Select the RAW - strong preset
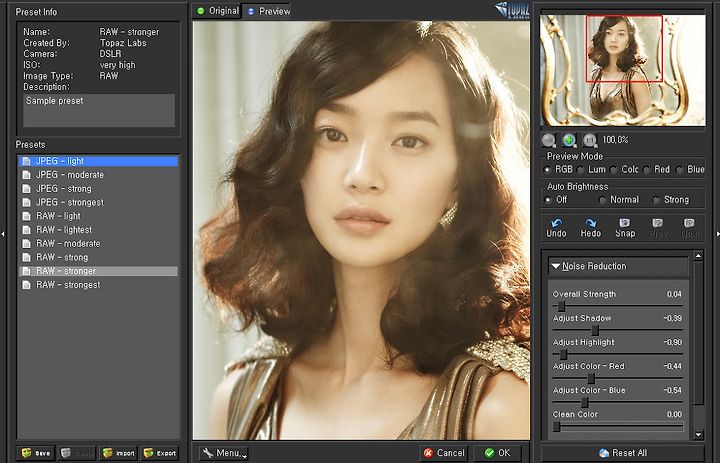 [98, 258]
